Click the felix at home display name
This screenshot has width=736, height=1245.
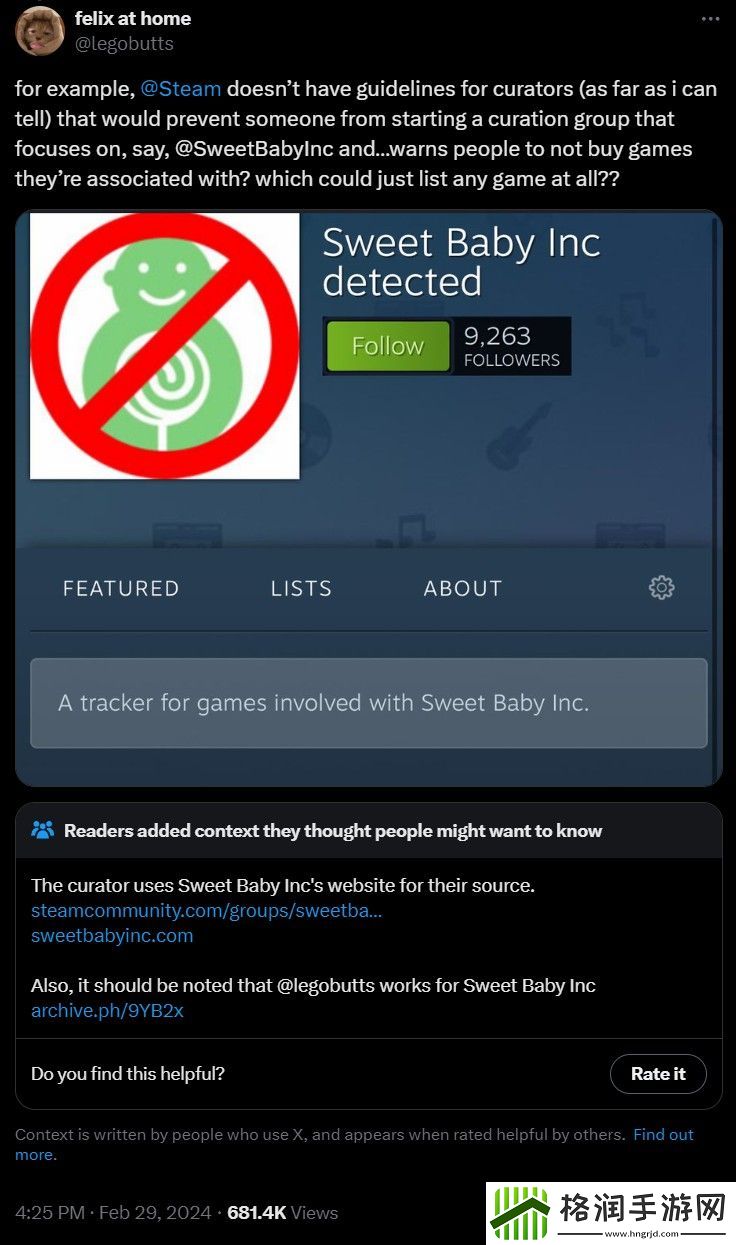coord(133,19)
